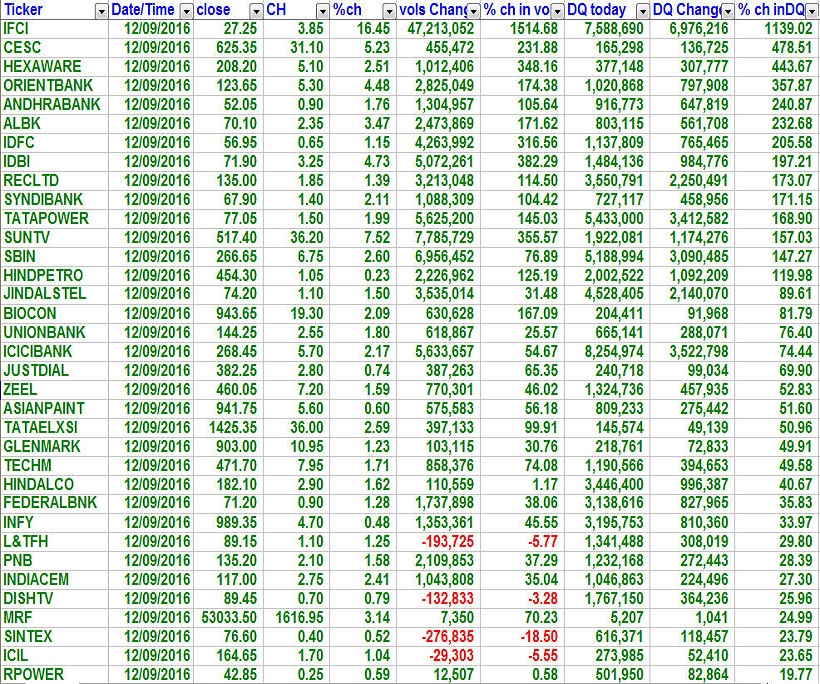The height and width of the screenshot is (684, 820).
Task: Expand the close column filter arrow
Action: point(254,10)
